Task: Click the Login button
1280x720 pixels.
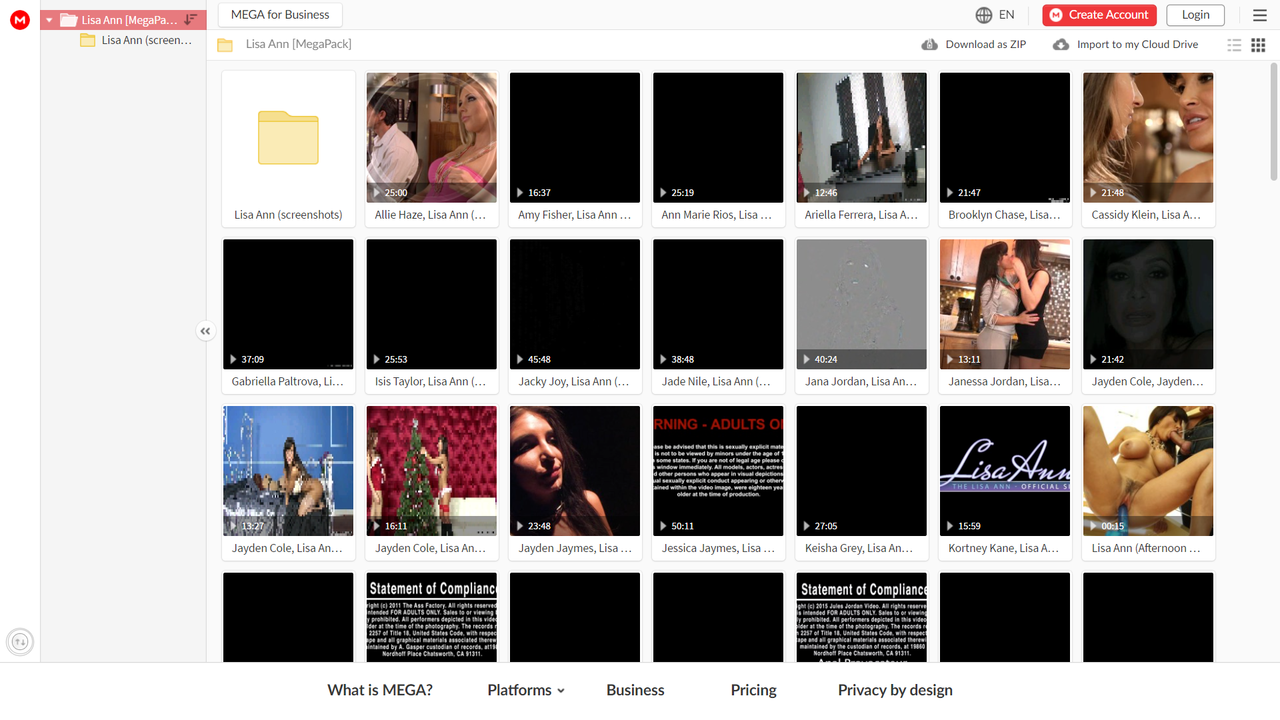Action: pos(1195,15)
